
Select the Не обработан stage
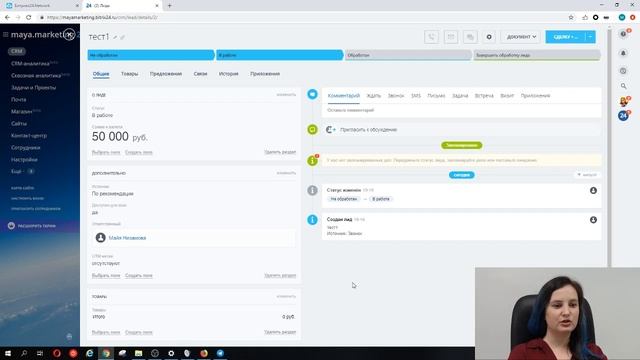point(151,55)
